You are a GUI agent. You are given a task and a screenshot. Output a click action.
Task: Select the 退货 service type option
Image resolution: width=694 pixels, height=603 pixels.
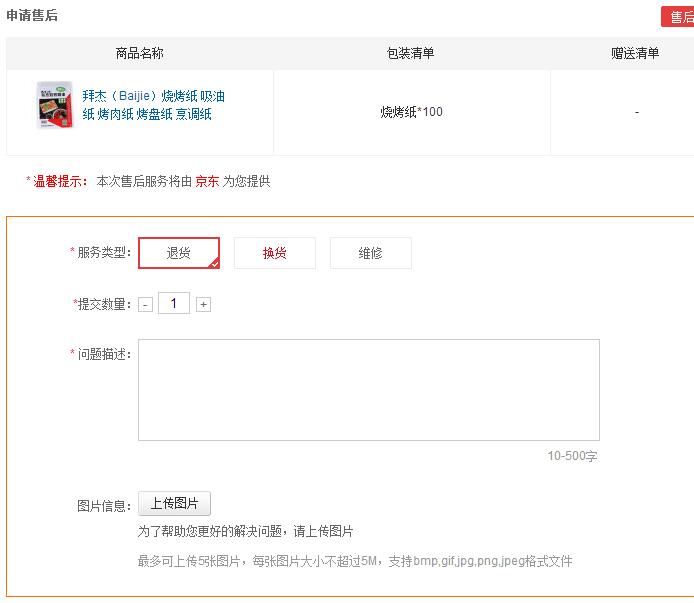click(179, 253)
